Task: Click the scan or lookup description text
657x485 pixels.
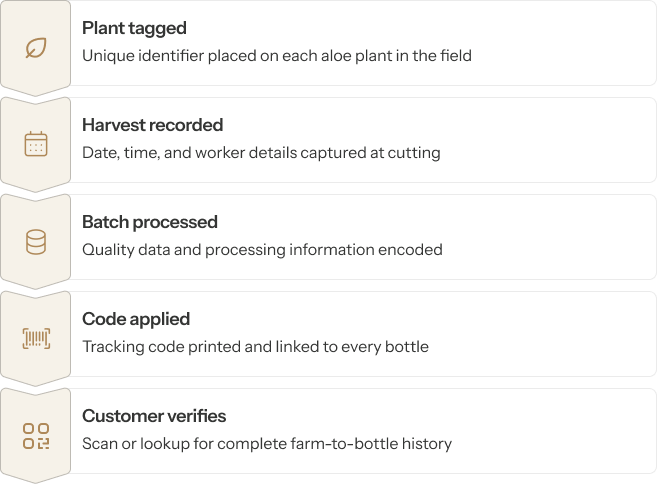Action: (267, 444)
